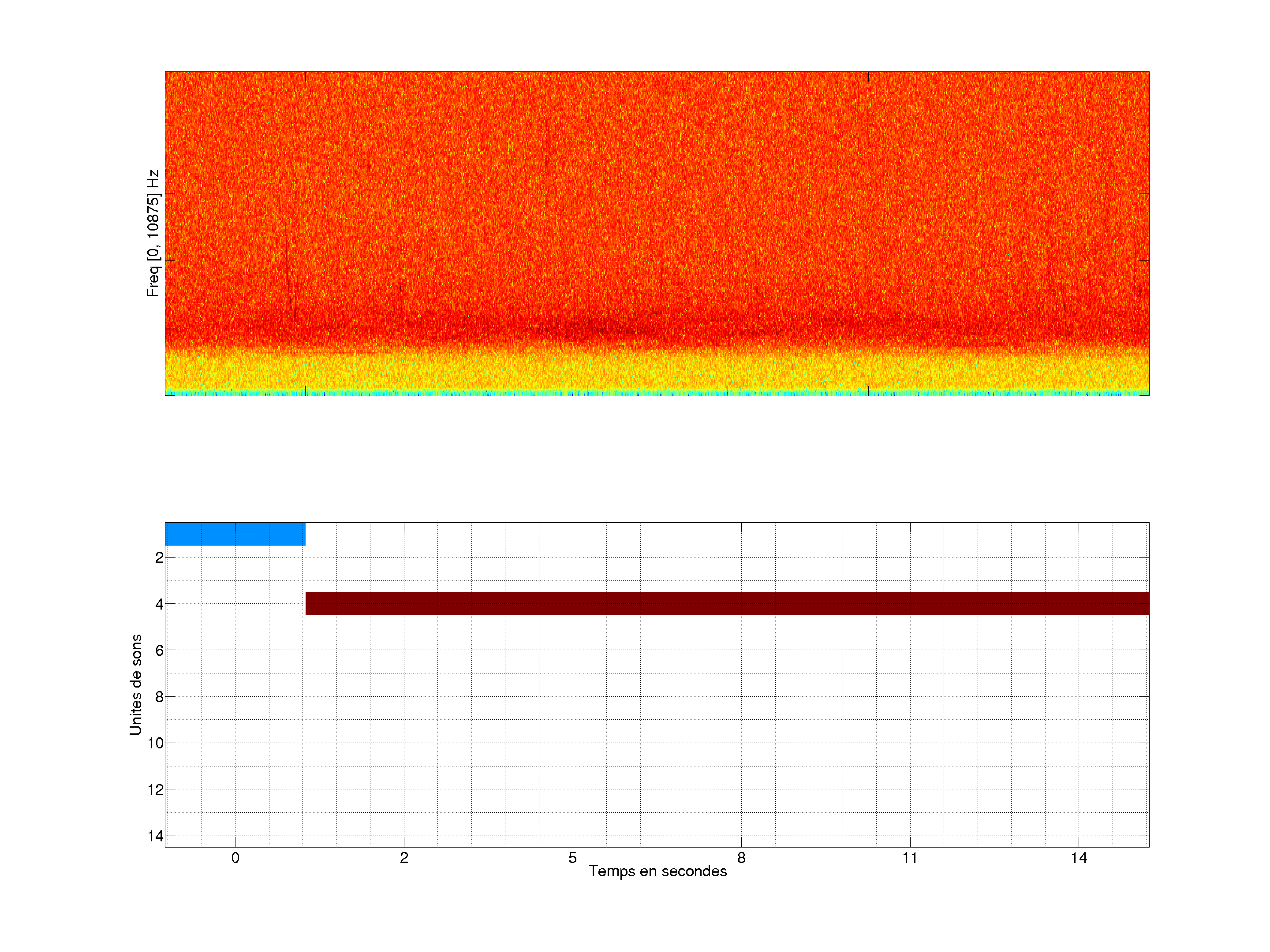Click the cyan strip at the spectrogram bottom
This screenshot has height=952, width=1270.
pos(657,393)
